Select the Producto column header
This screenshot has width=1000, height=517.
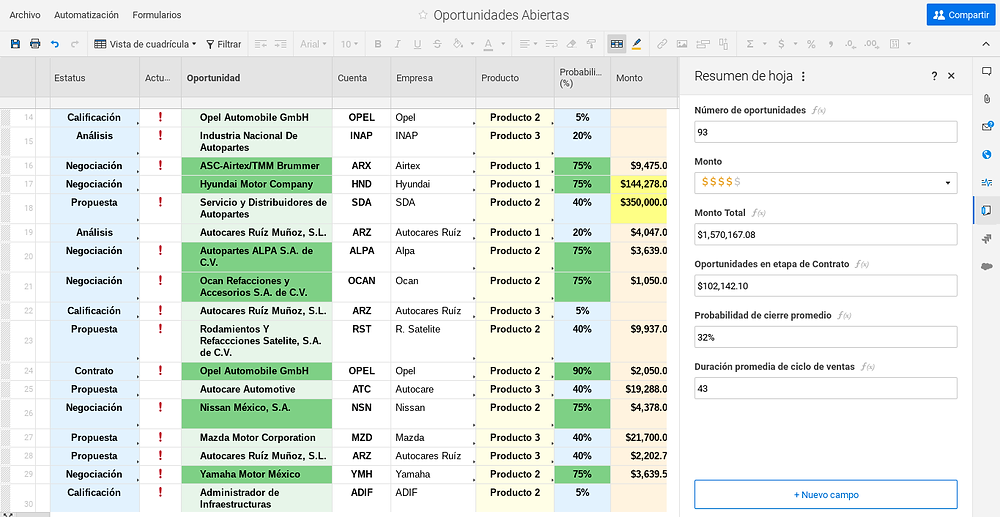[515, 78]
